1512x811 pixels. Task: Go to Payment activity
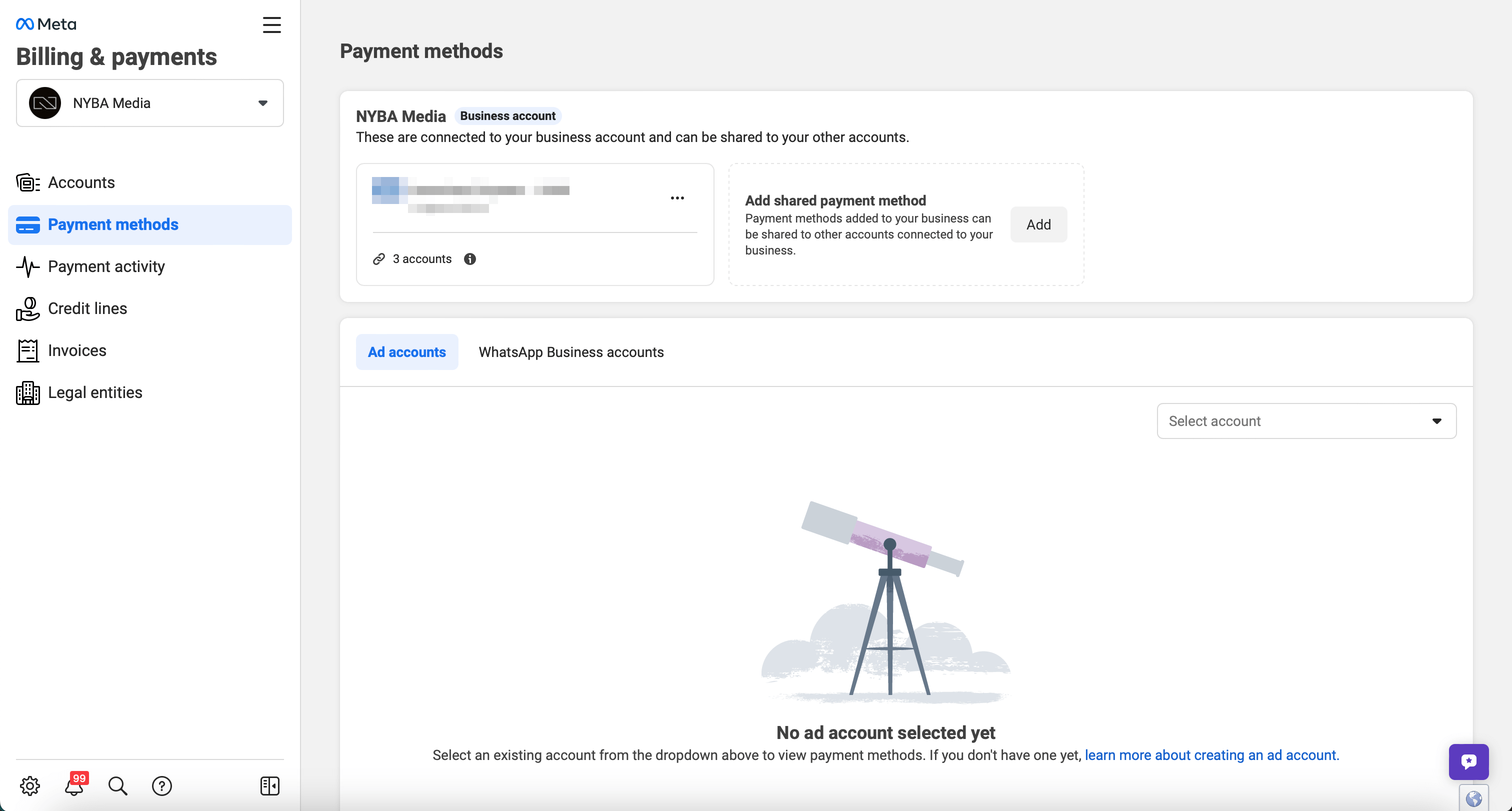coord(149,266)
